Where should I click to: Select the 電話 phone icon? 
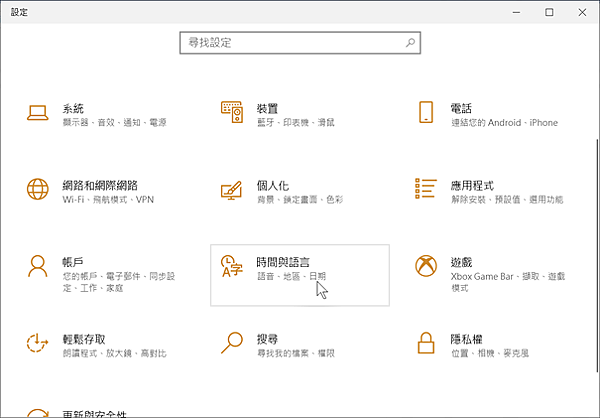pyautogui.click(x=426, y=111)
